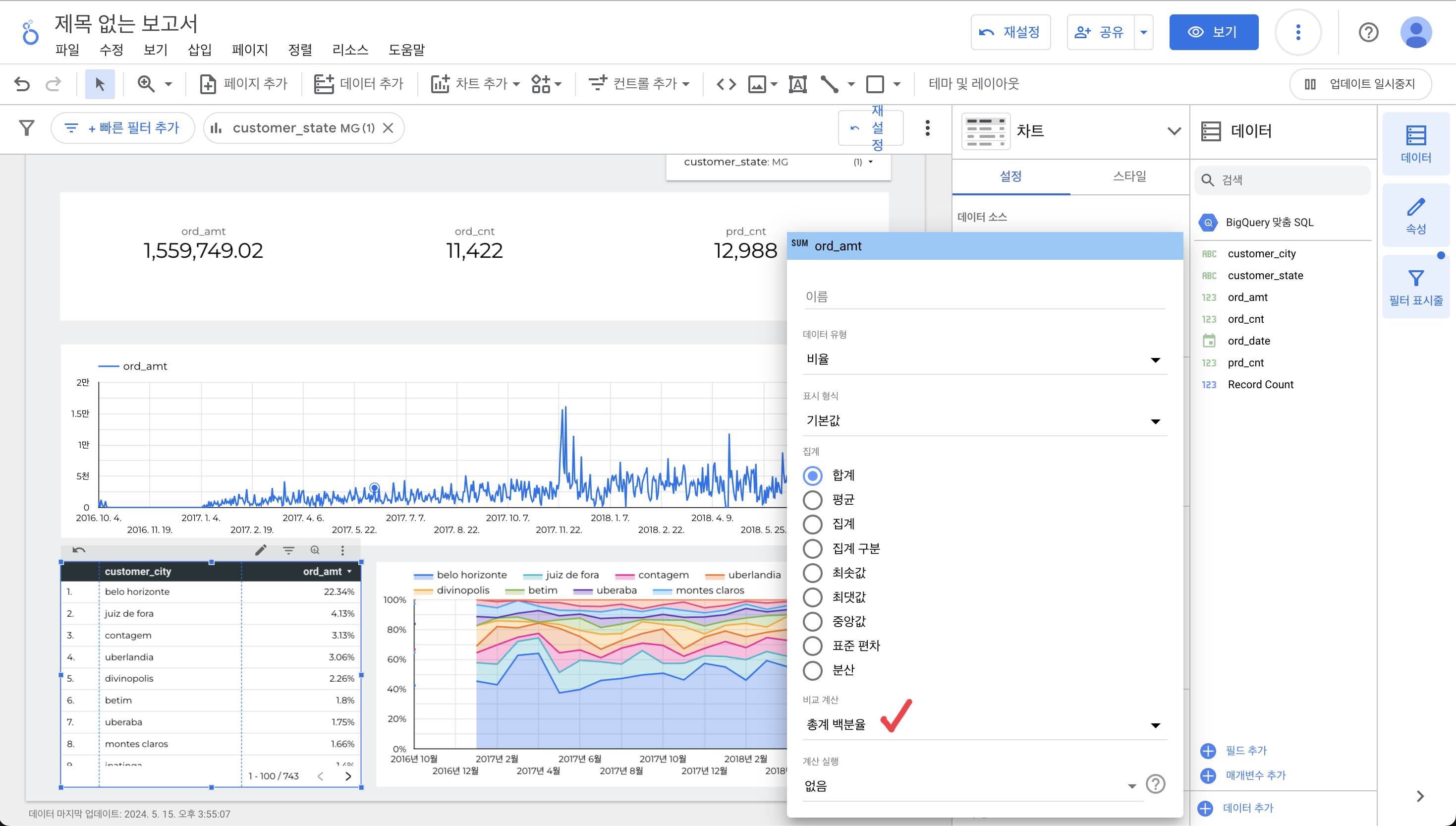The width and height of the screenshot is (1456, 826).
Task: Click the 이름 input field
Action: (984, 296)
